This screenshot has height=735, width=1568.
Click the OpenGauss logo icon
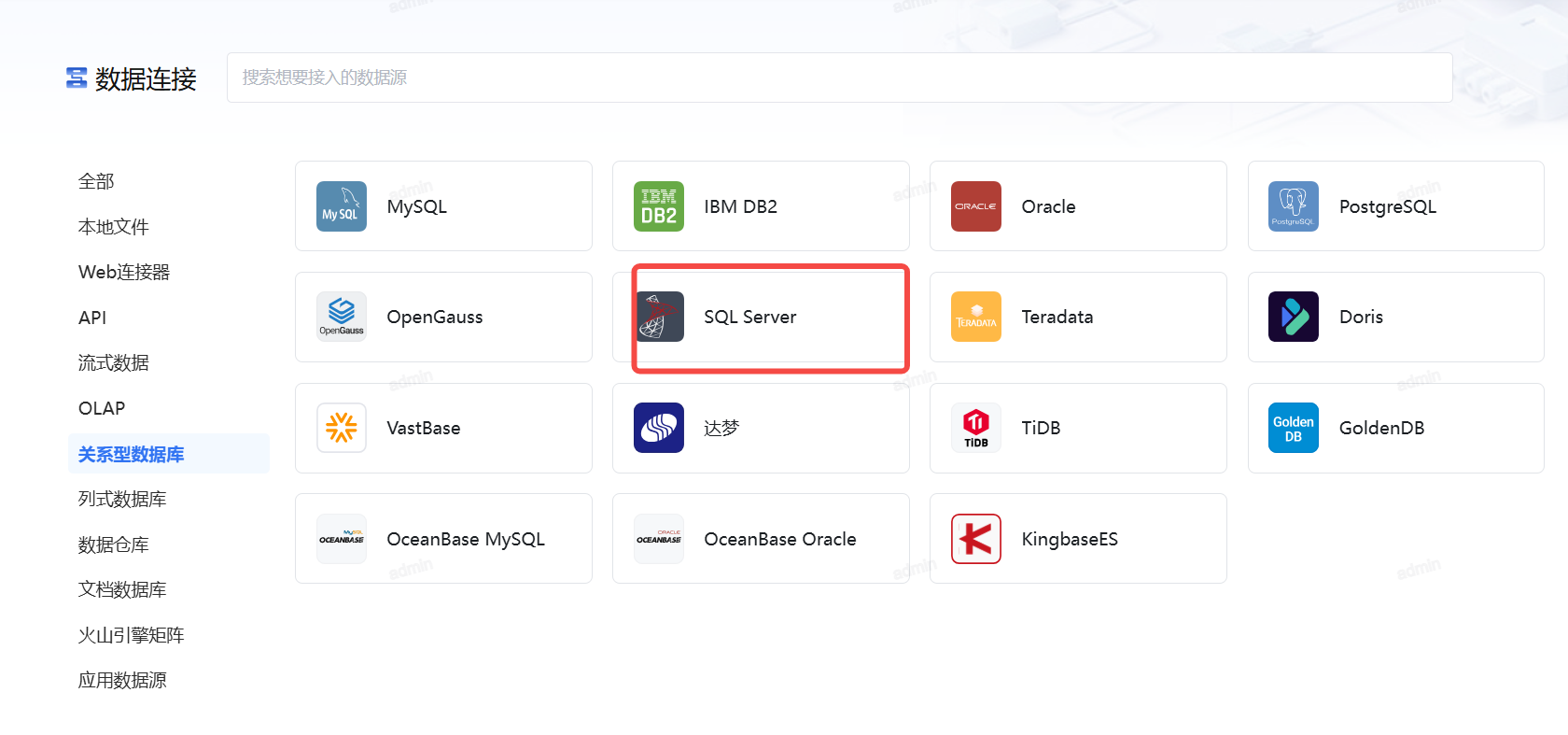point(342,317)
